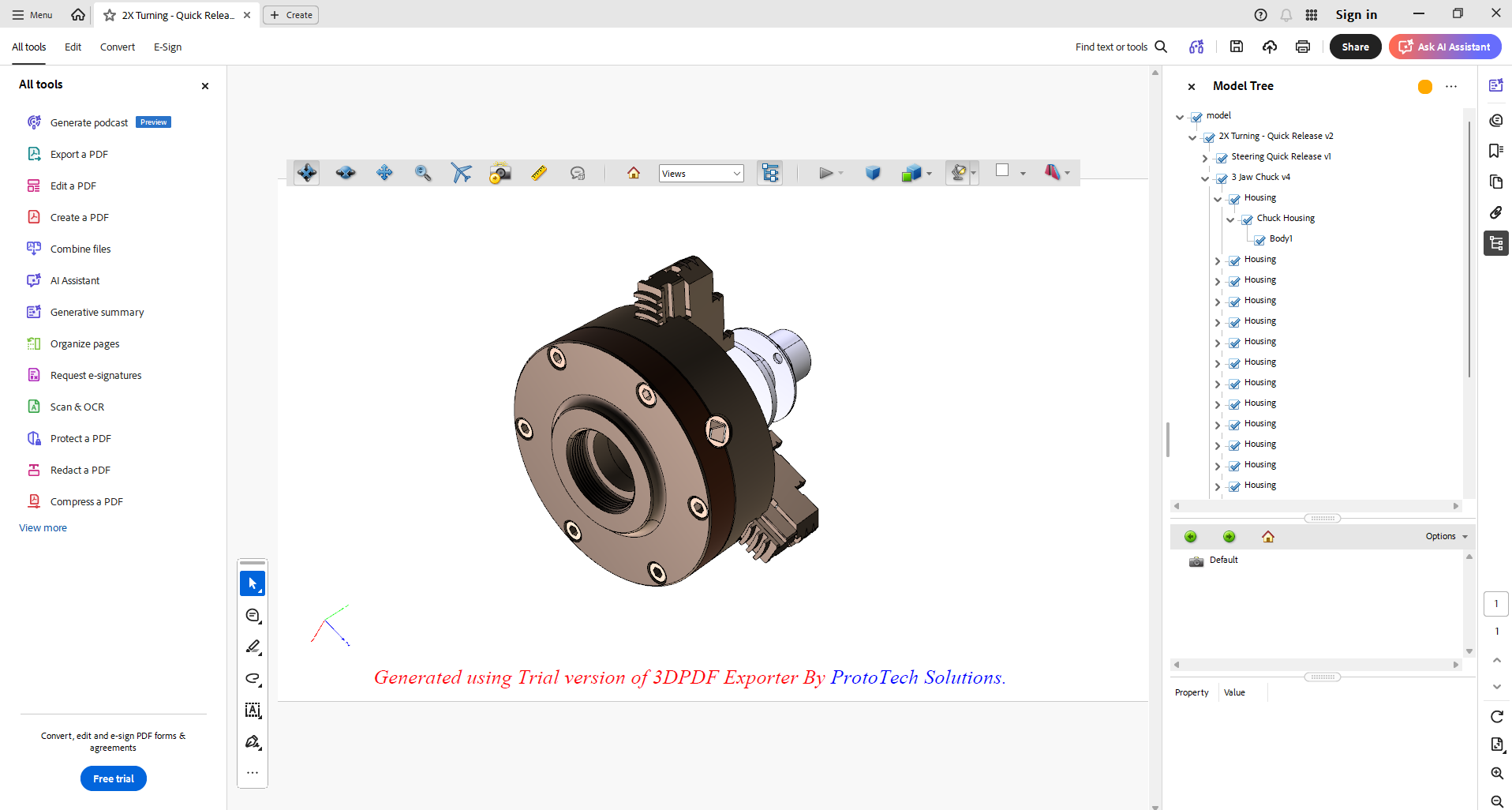Add a 3D comment
Screen dimensions: 1512x810
(578, 173)
